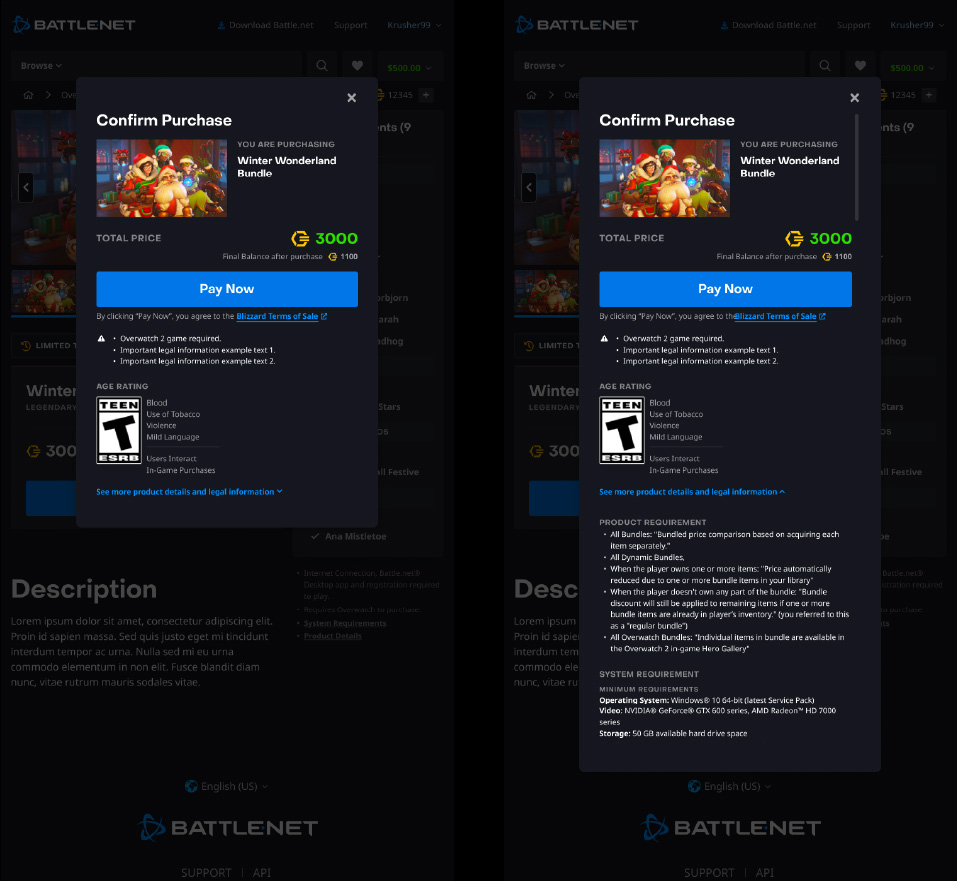Click the Battlenet logo at top of left page
The width and height of the screenshot is (957, 881).
(74, 25)
